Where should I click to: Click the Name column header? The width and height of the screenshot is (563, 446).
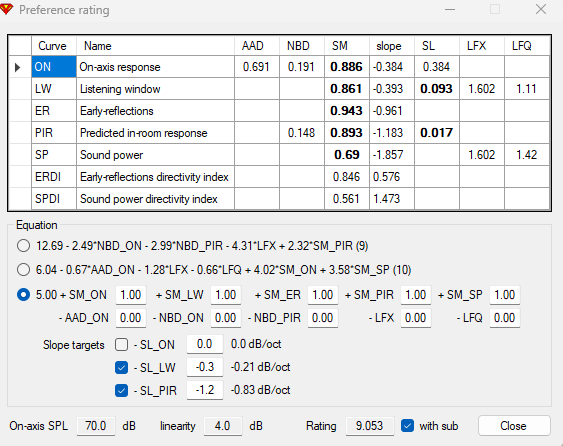pyautogui.click(x=155, y=46)
